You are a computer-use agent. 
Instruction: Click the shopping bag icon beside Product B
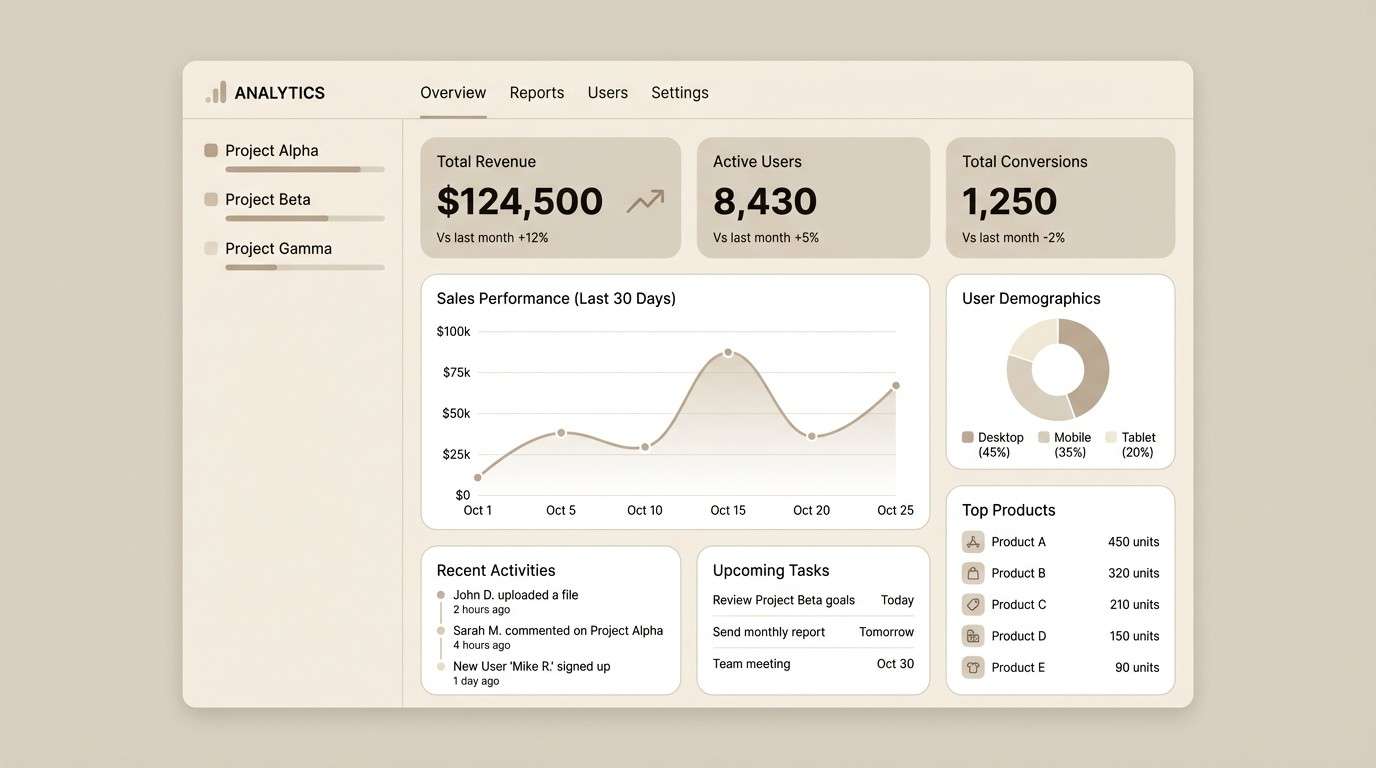973,572
